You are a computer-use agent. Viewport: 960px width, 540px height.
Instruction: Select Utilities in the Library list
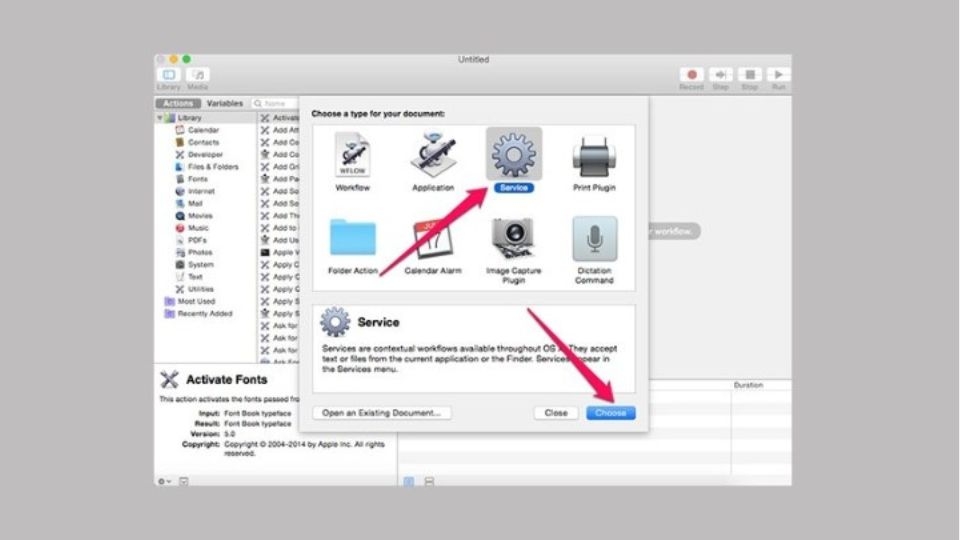point(200,289)
